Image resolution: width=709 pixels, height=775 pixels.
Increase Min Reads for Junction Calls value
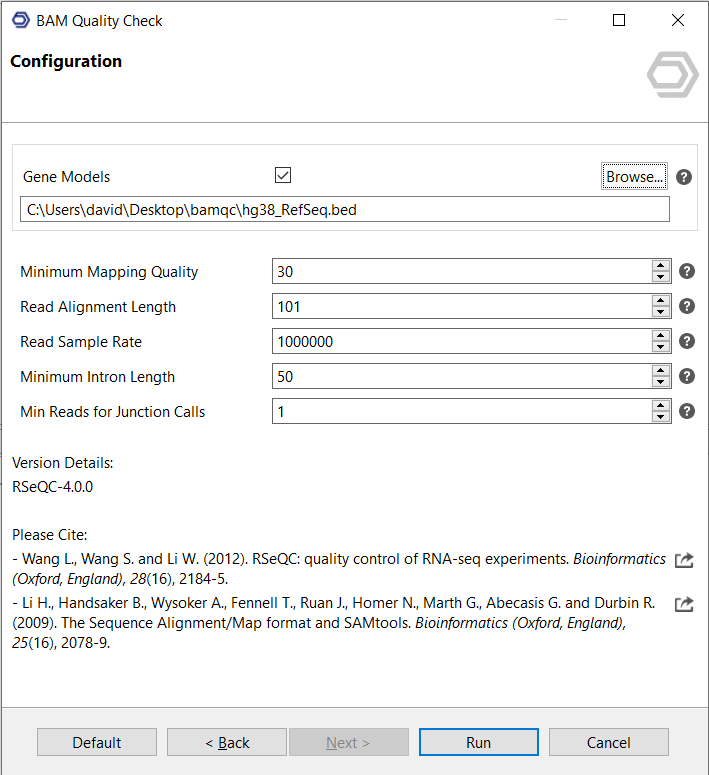pos(660,406)
